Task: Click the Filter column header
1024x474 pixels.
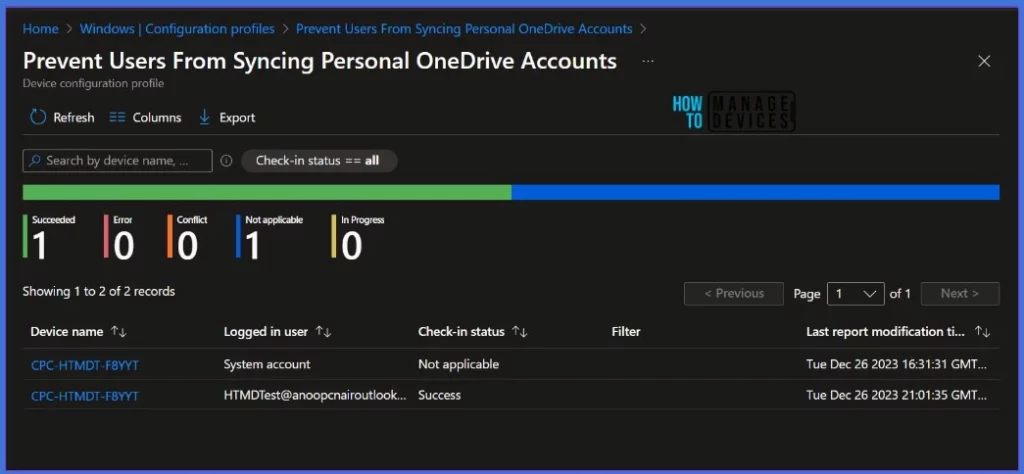Action: pyautogui.click(x=626, y=332)
